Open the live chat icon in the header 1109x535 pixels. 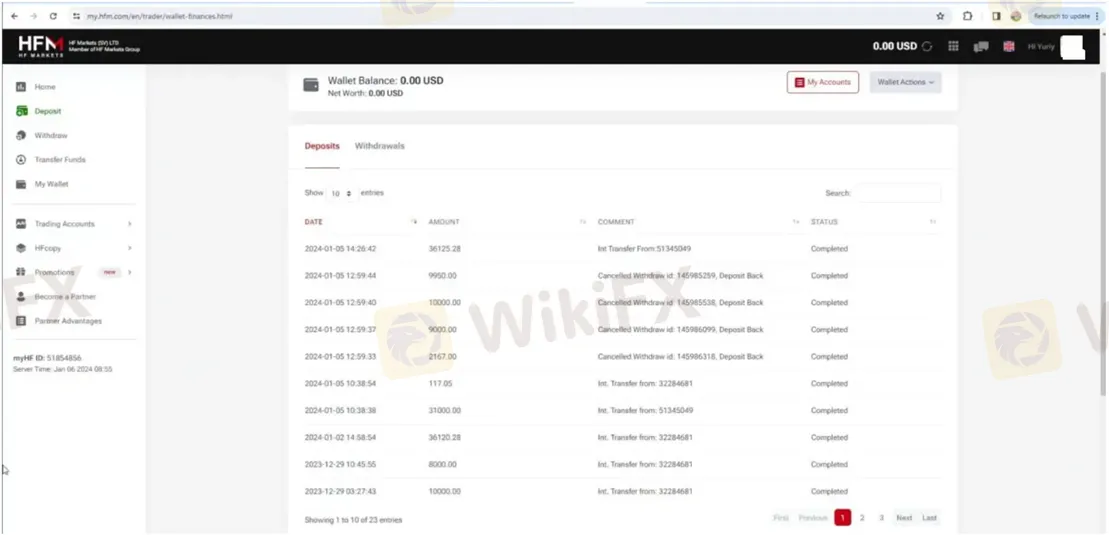tap(981, 47)
